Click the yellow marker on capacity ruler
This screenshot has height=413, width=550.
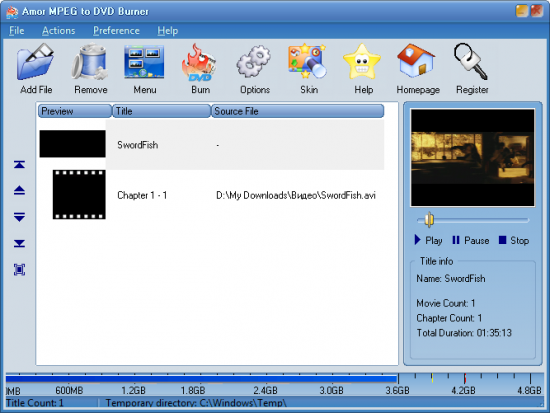pyautogui.click(x=432, y=378)
